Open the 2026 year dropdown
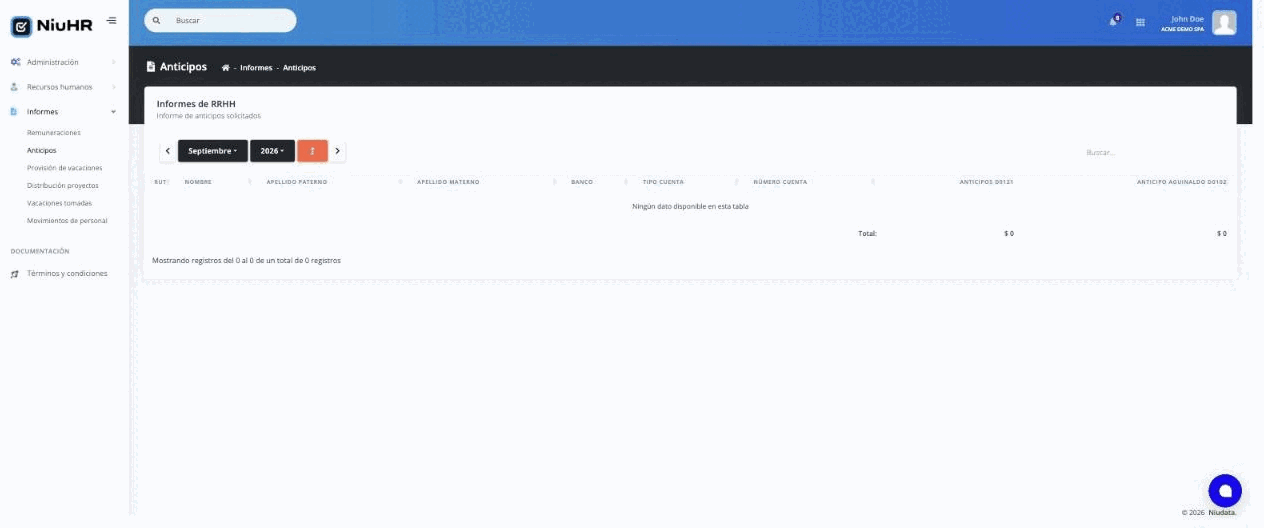 click(272, 151)
